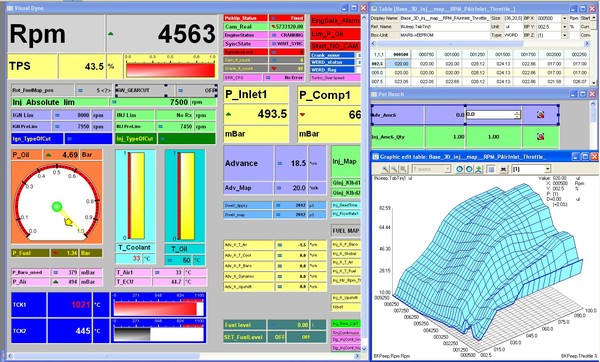Click the Visual Dyno window title icon
The image size is (600, 362).
[10, 8]
